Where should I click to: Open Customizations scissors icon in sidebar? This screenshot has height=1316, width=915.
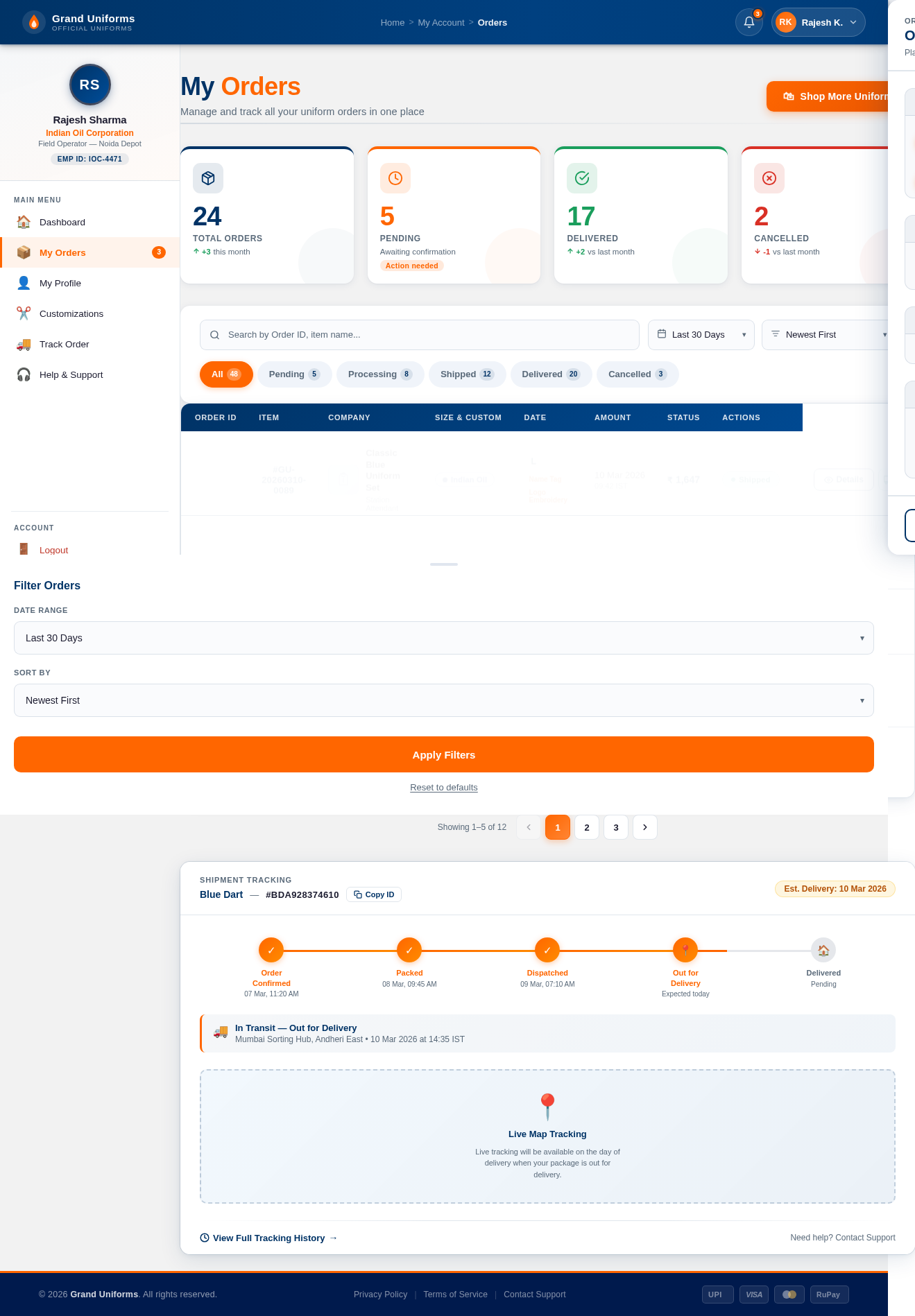pyautogui.click(x=24, y=313)
